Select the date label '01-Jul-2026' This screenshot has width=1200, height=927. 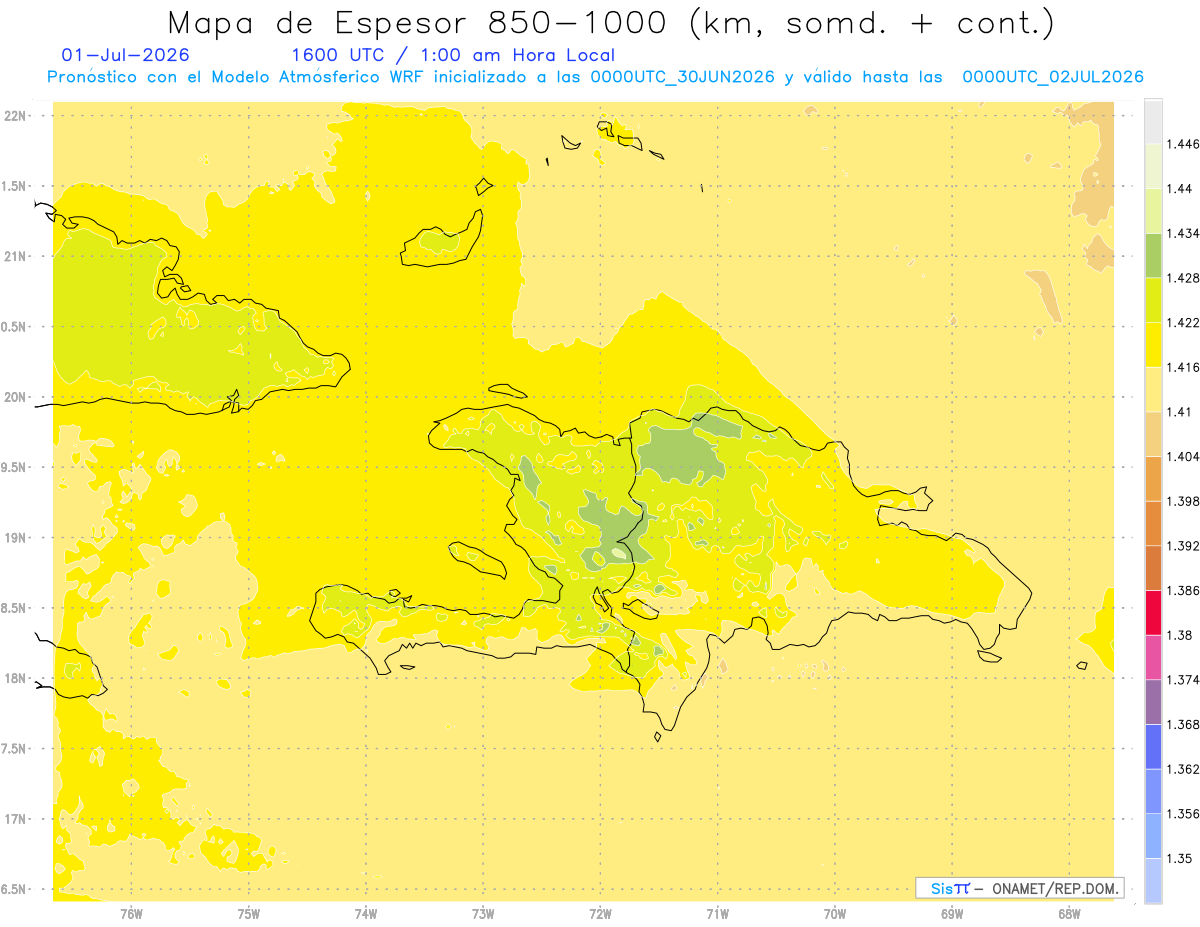point(125,55)
